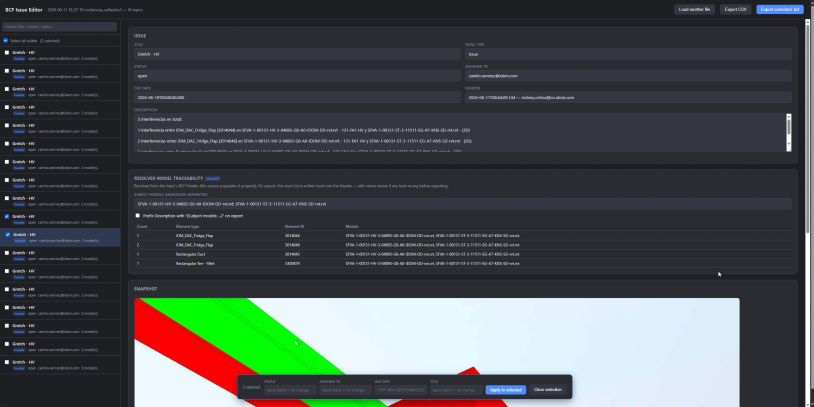
Task: Click the Description scrollbar down arrow
Action: pyautogui.click(x=789, y=145)
